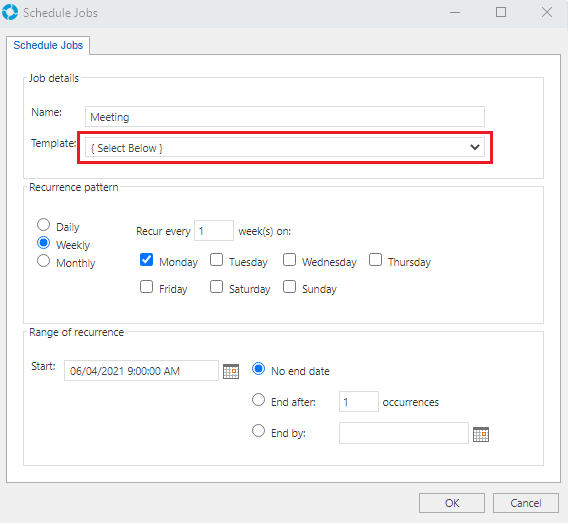The height and width of the screenshot is (524, 568).
Task: Confirm with the OK button
Action: [452, 503]
